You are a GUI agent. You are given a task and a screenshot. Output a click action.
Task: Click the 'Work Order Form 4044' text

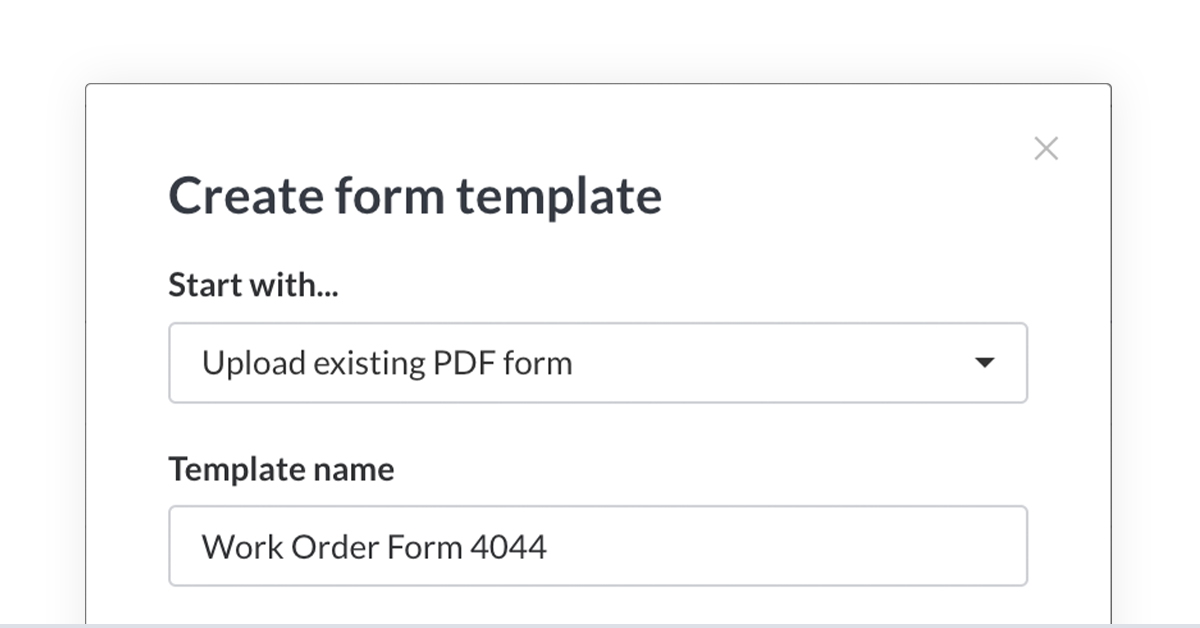pos(374,547)
